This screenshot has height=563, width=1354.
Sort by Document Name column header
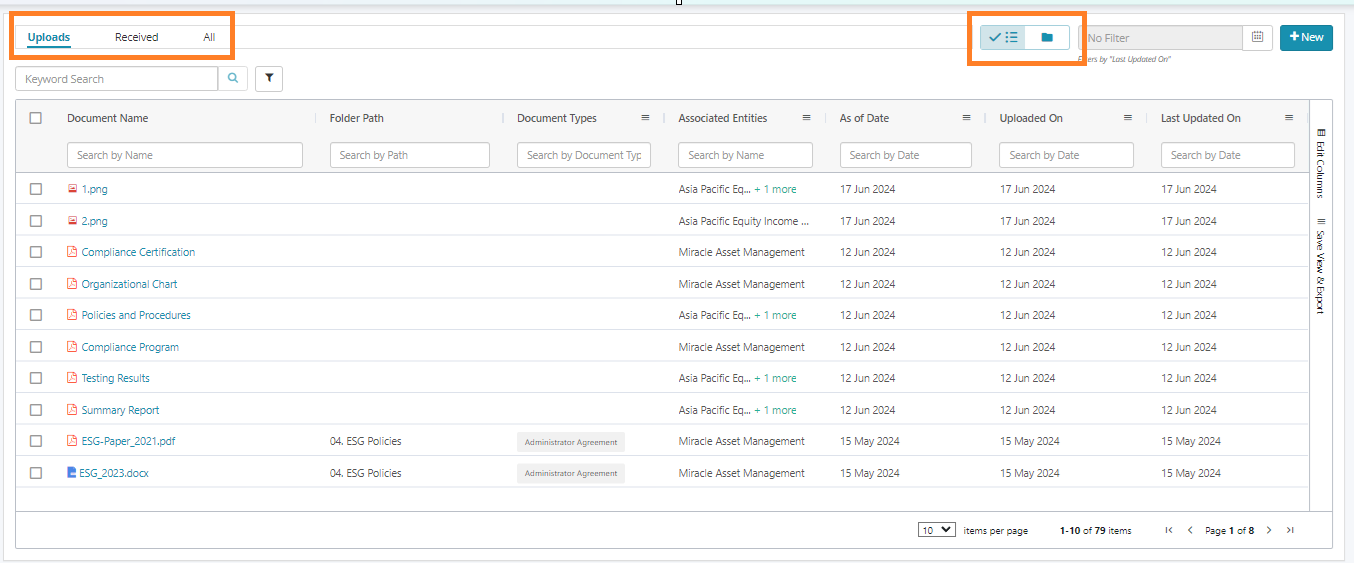coord(108,118)
